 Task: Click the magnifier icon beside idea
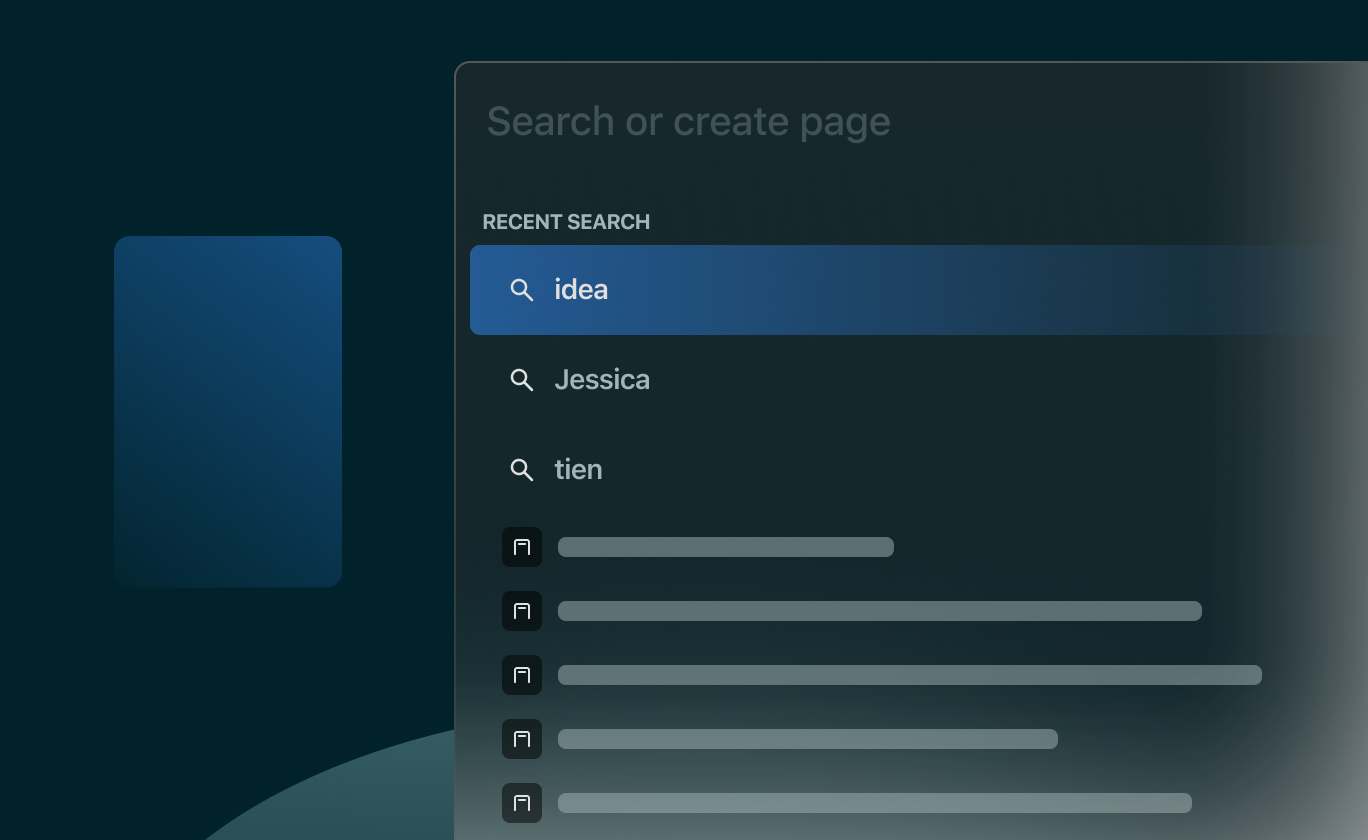[522, 290]
